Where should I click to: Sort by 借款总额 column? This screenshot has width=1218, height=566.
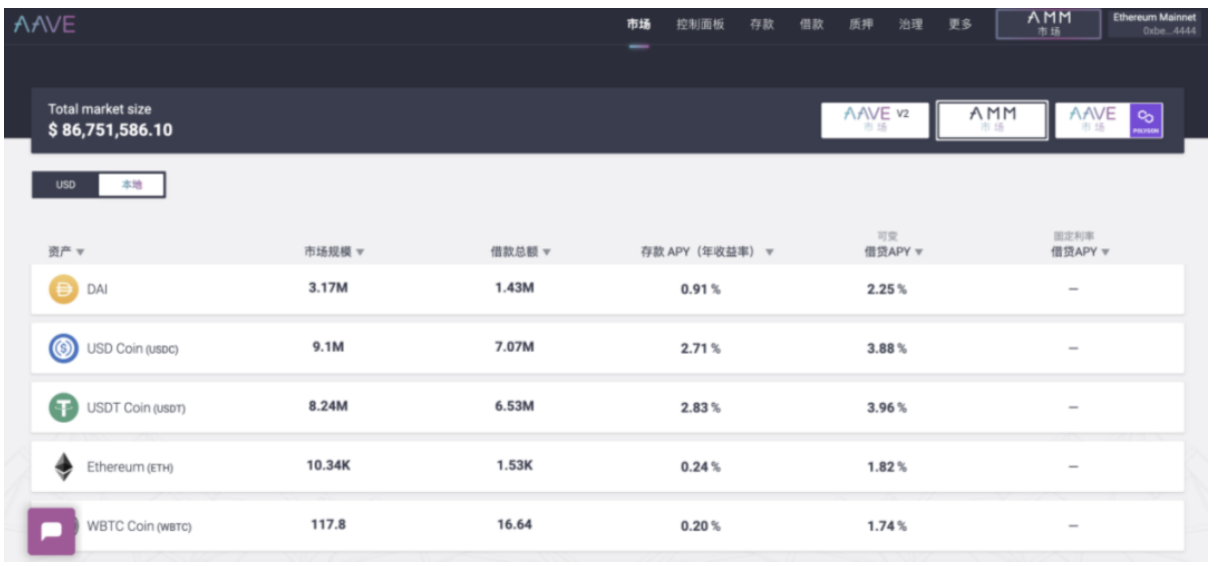pos(520,252)
